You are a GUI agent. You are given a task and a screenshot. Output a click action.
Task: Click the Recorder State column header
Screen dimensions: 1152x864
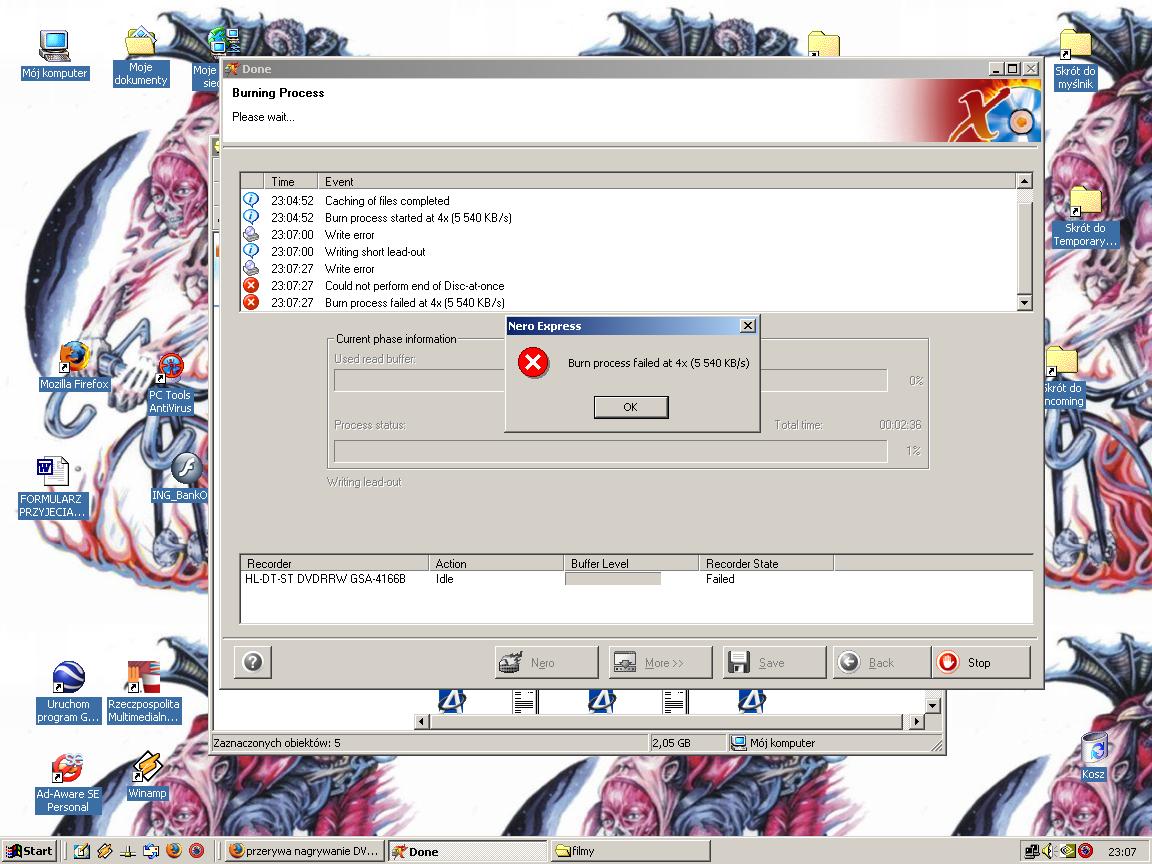[766, 564]
